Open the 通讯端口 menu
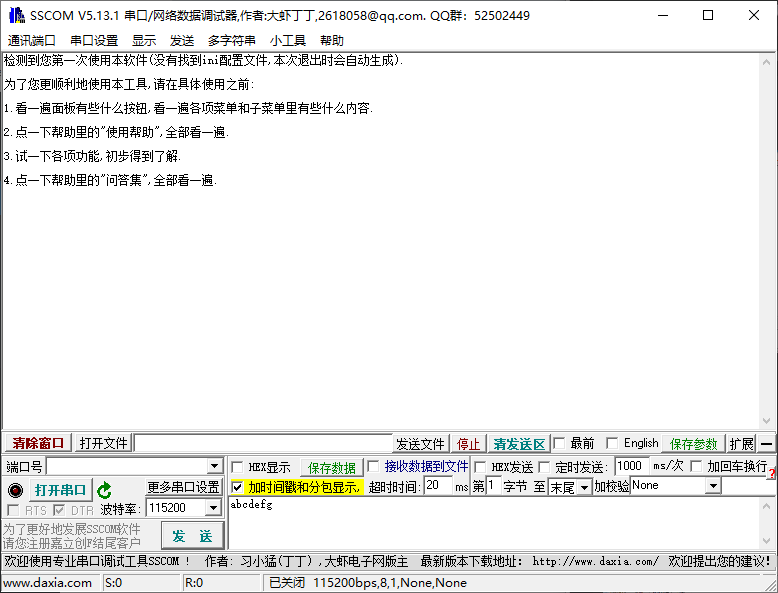Viewport: 778px width, 593px height. (x=31, y=40)
